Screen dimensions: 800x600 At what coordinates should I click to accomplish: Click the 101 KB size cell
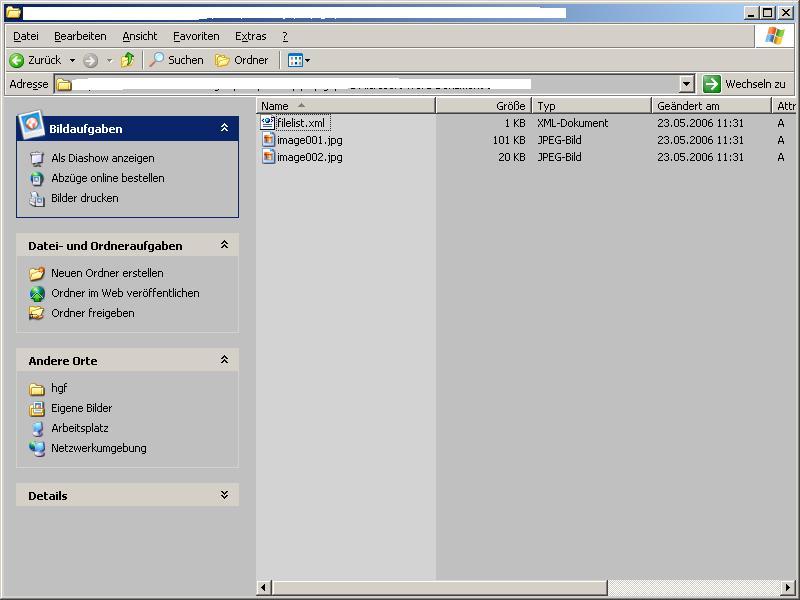point(509,140)
